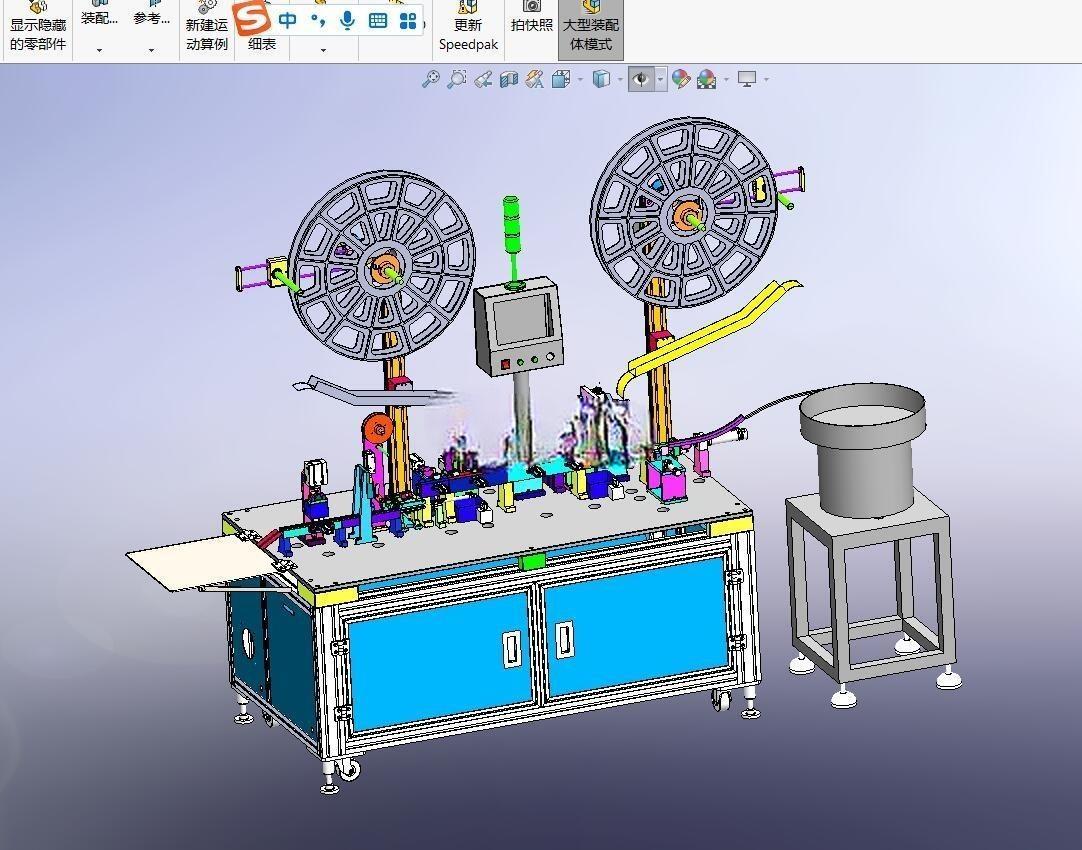Screen dimensions: 1082x850
Task: Toggle the Hide/Show Items eye icon
Action: click(641, 79)
